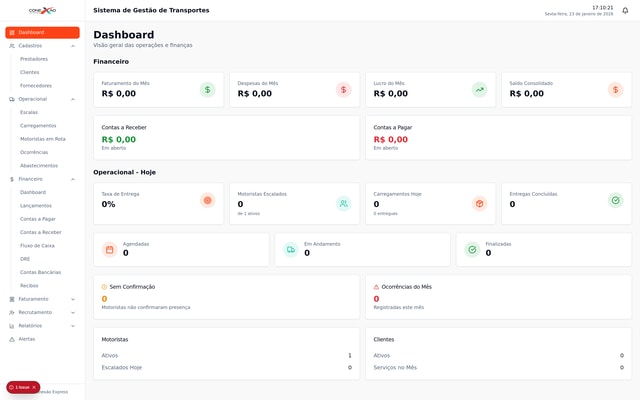Dismiss the red 1 Issue badge

click(x=34, y=387)
